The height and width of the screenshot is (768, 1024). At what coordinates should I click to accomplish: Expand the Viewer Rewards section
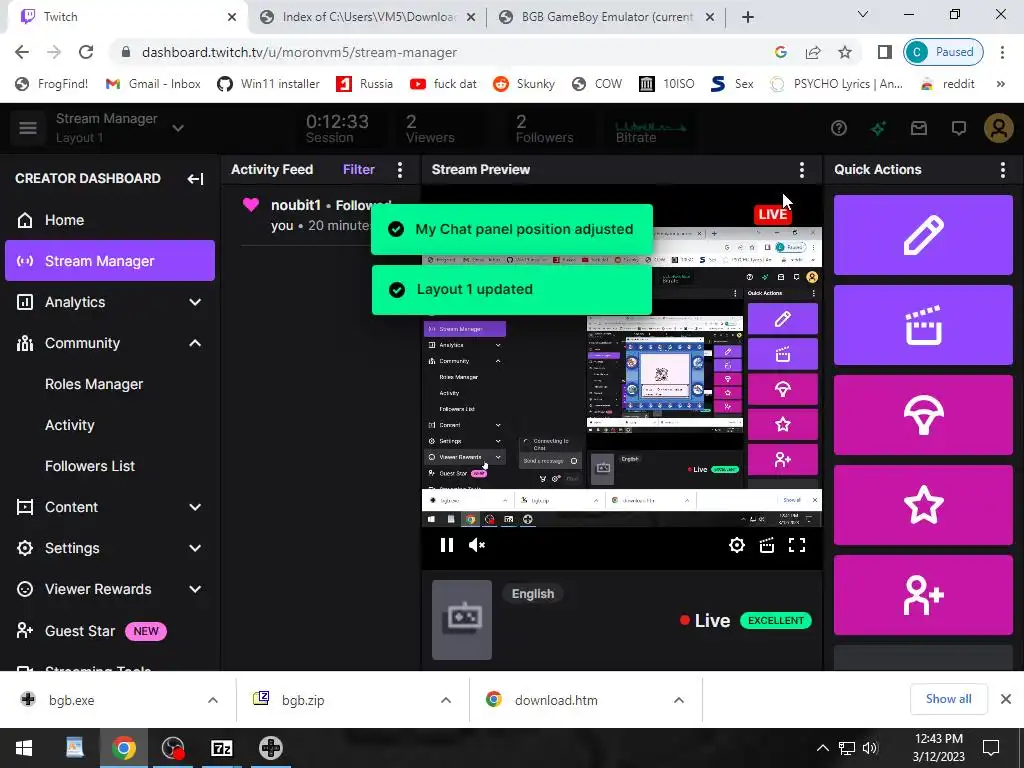tap(195, 589)
